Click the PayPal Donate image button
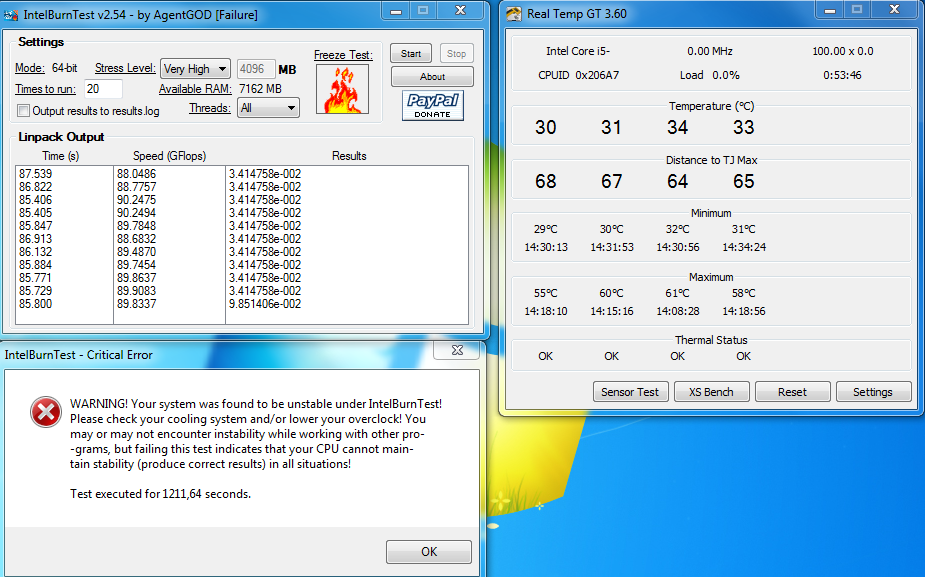 [x=432, y=106]
